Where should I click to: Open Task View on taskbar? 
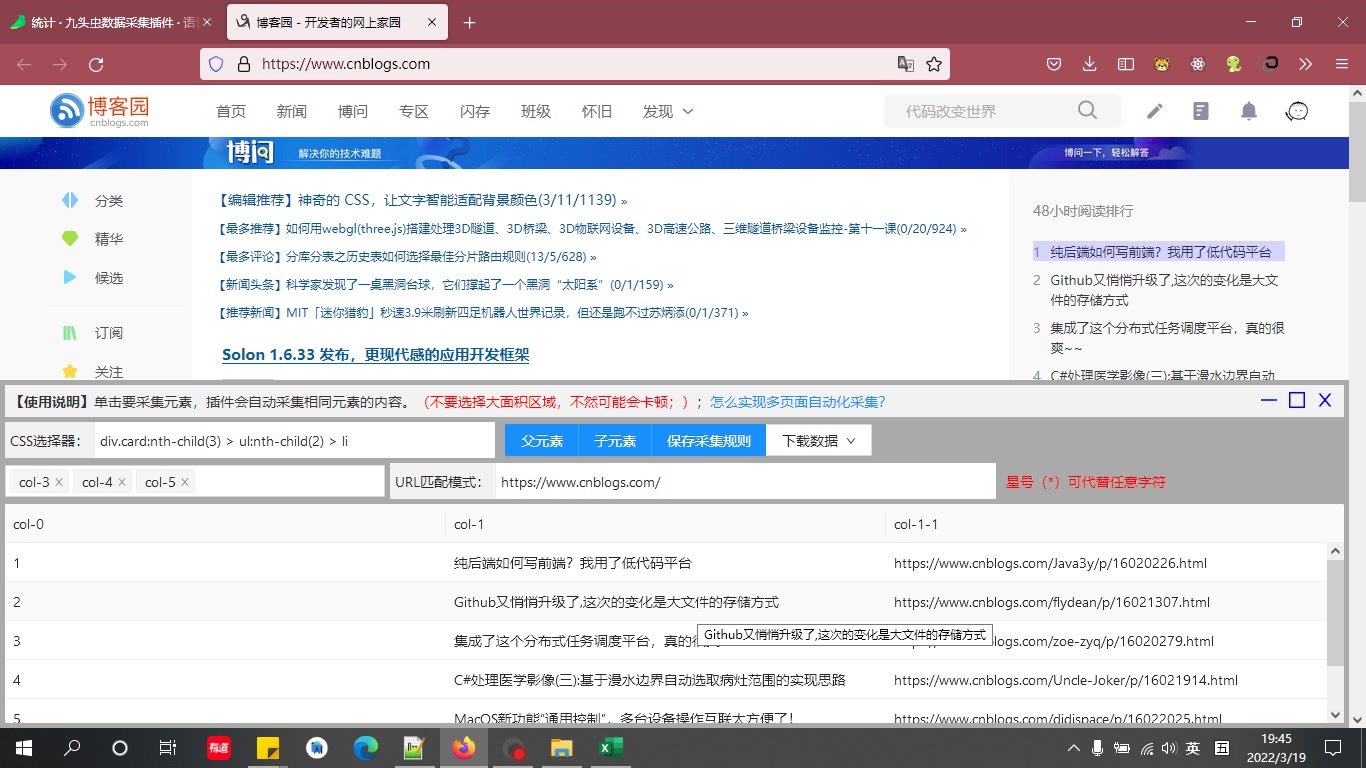pyautogui.click(x=168, y=748)
